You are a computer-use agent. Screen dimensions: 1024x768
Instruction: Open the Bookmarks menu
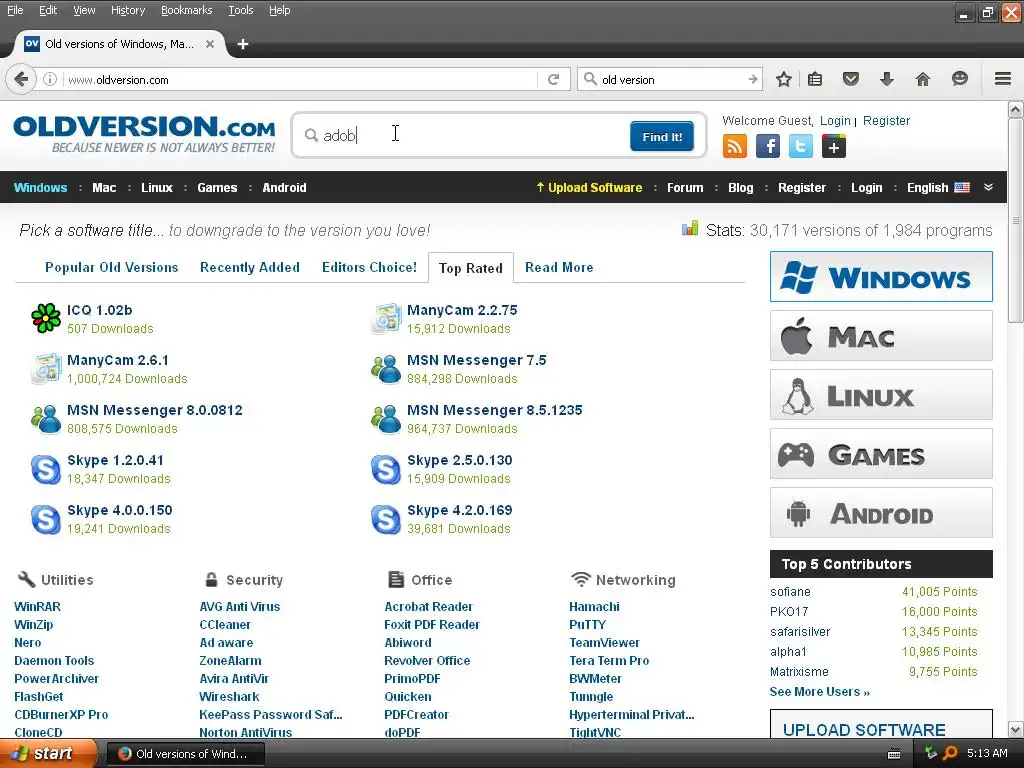[187, 10]
